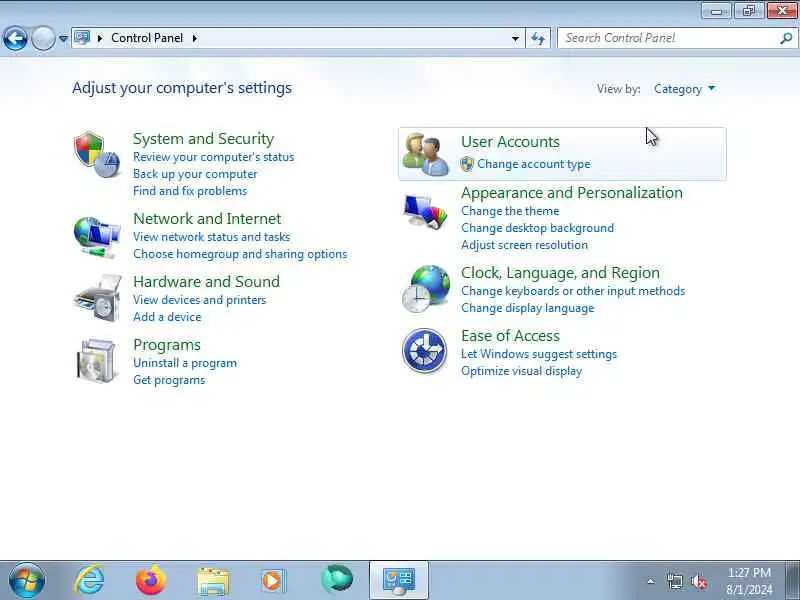This screenshot has height=600, width=800.
Task: Open Appearance and Personalization heading
Action: 571,193
